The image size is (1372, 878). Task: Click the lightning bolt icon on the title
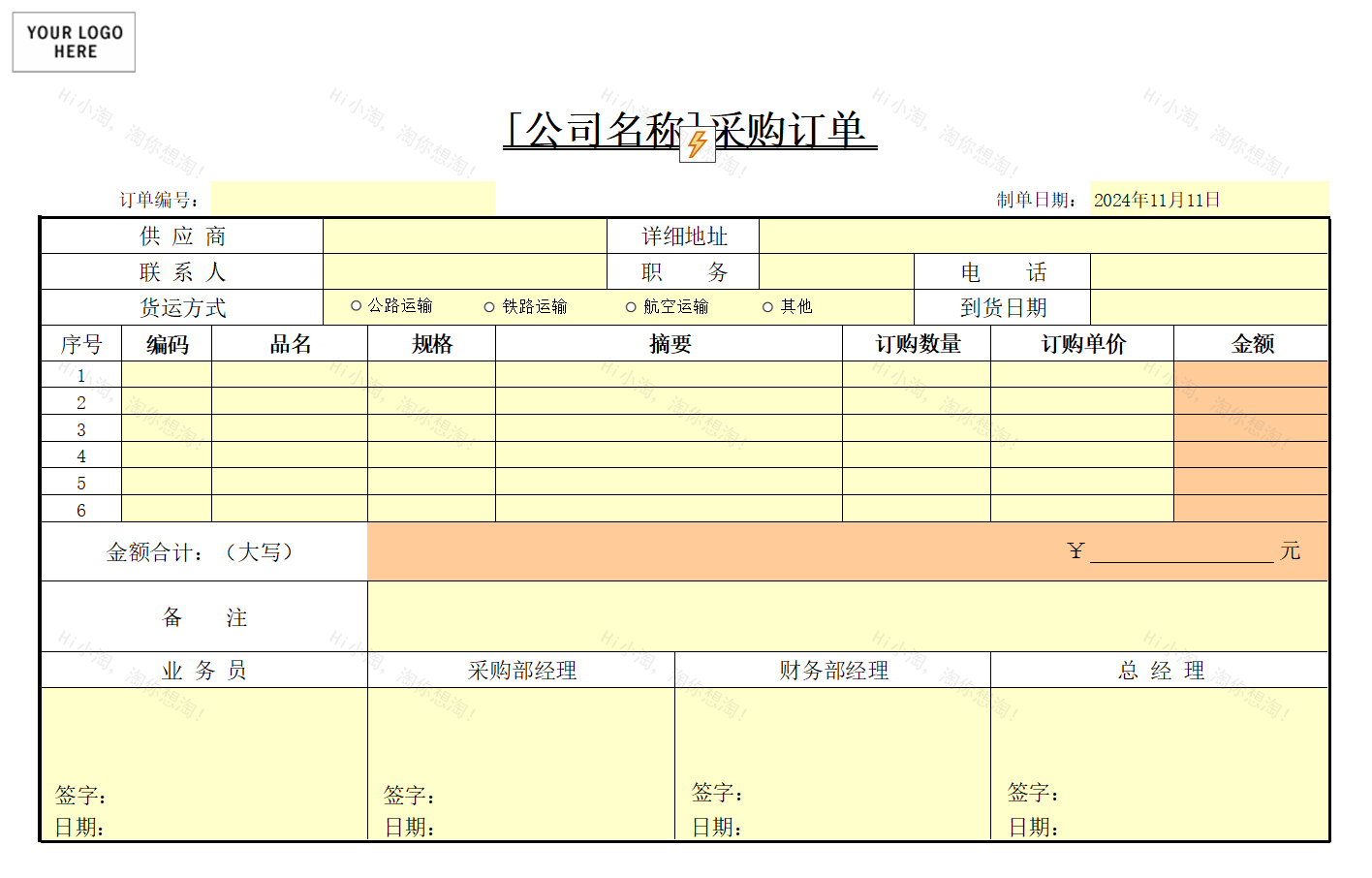tap(697, 144)
